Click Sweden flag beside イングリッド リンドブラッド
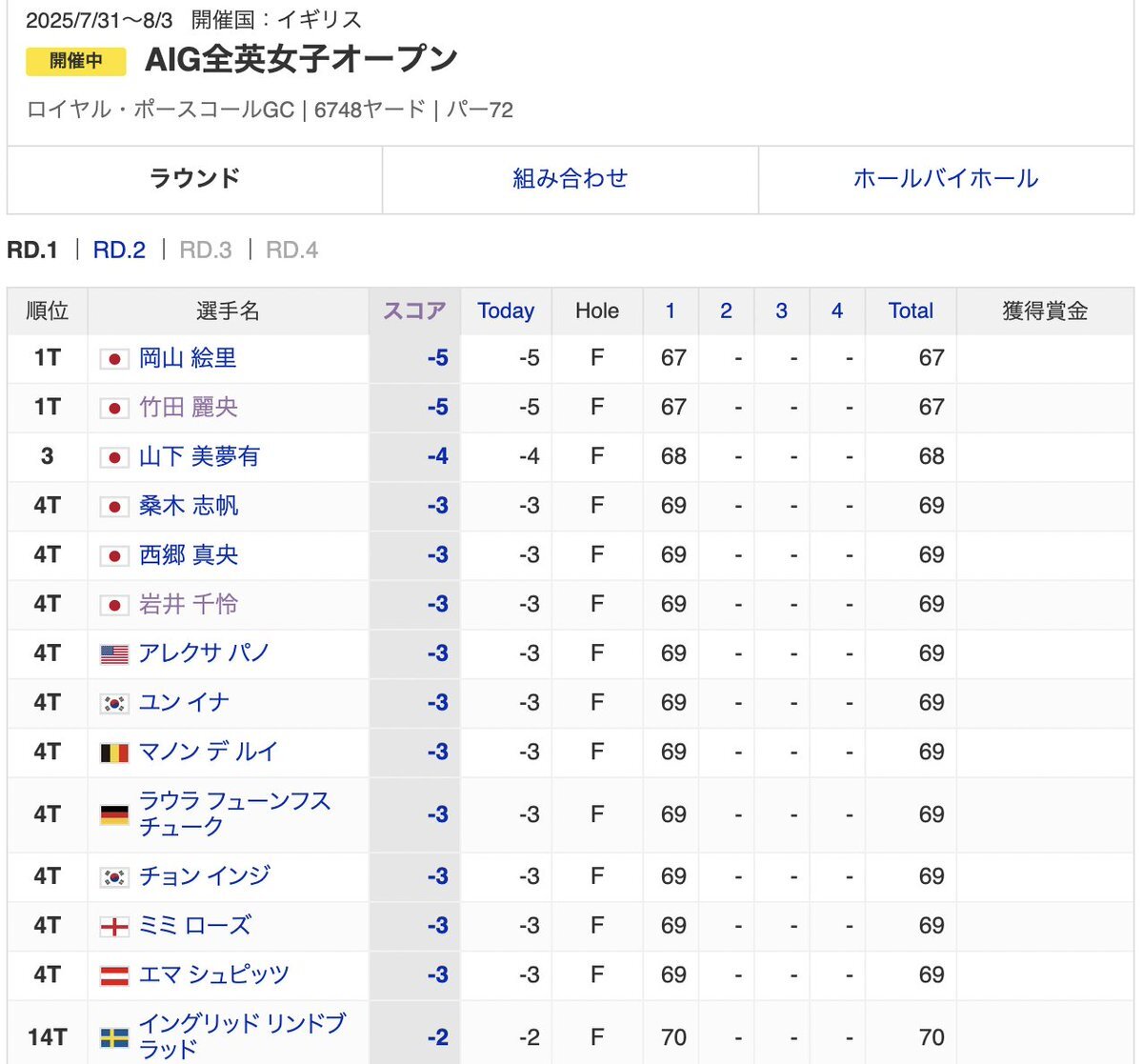1143x1064 pixels. (114, 1037)
